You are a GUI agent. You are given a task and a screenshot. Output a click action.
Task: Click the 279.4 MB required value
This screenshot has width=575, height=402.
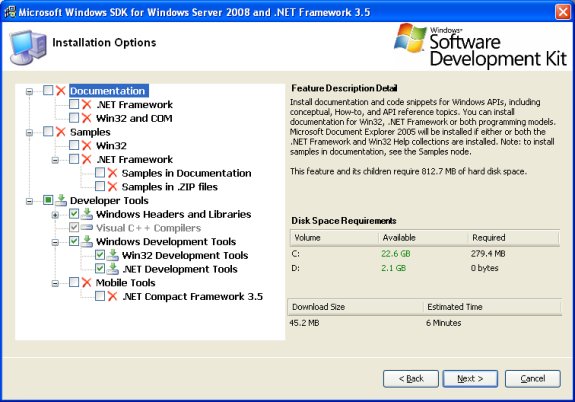tap(488, 253)
